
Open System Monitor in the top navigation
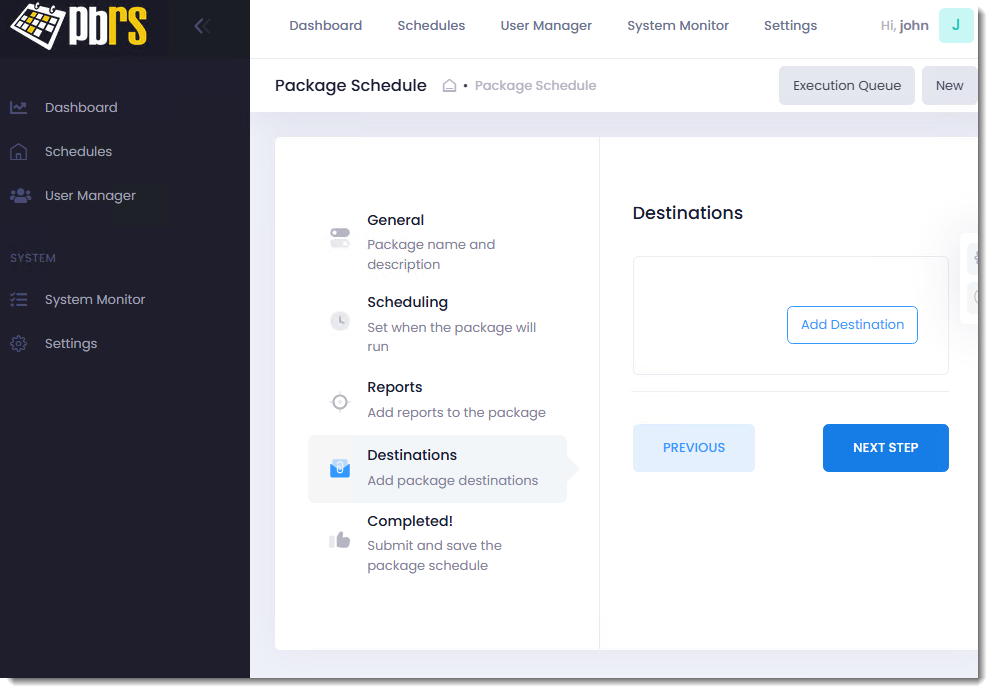click(677, 26)
